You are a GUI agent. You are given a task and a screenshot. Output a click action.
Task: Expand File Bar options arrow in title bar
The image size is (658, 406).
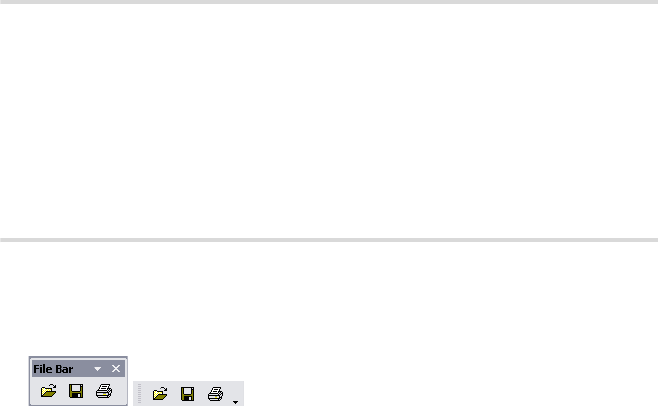(97, 369)
